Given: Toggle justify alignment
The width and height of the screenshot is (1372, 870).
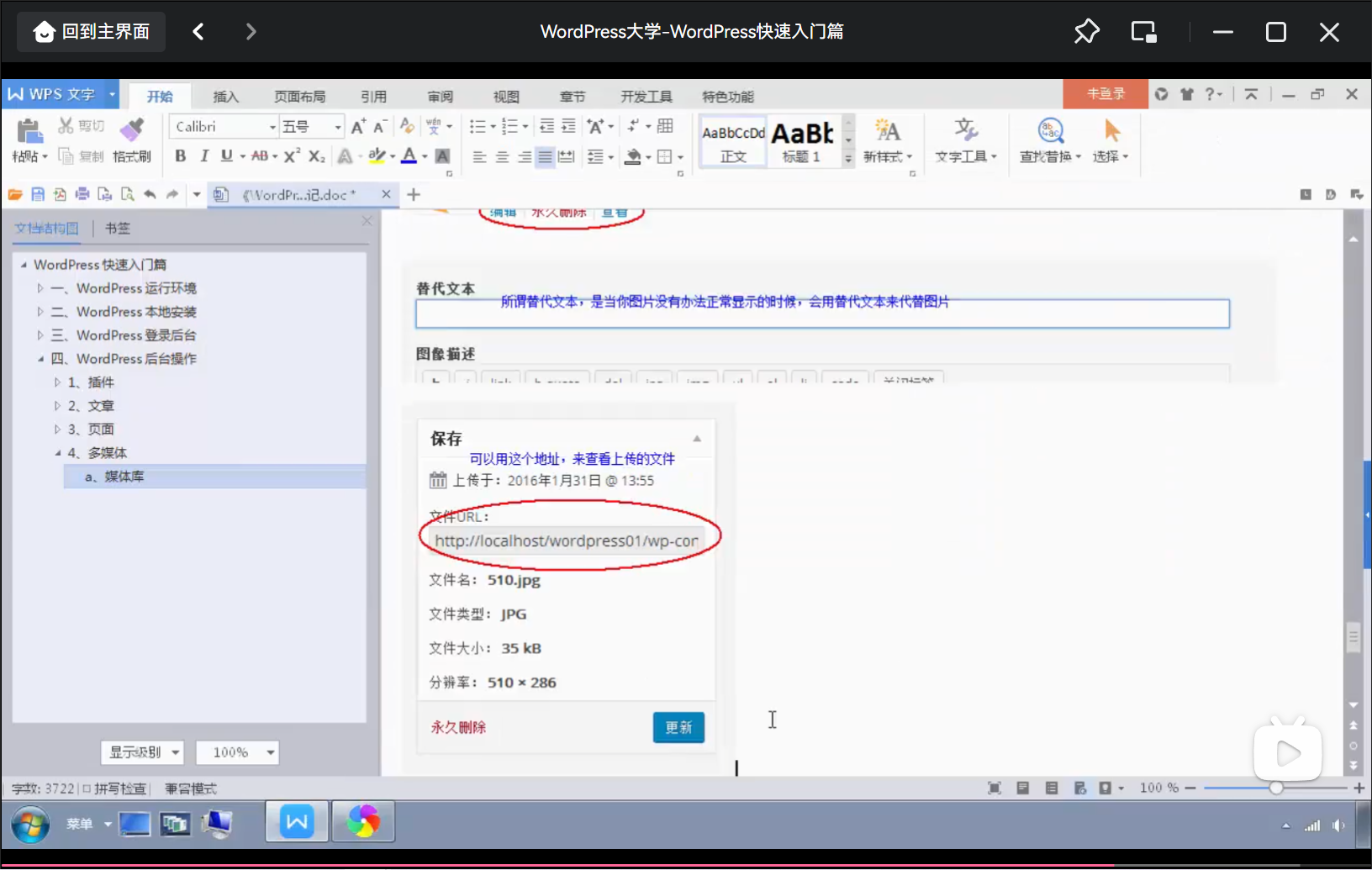Looking at the screenshot, I should (x=545, y=156).
